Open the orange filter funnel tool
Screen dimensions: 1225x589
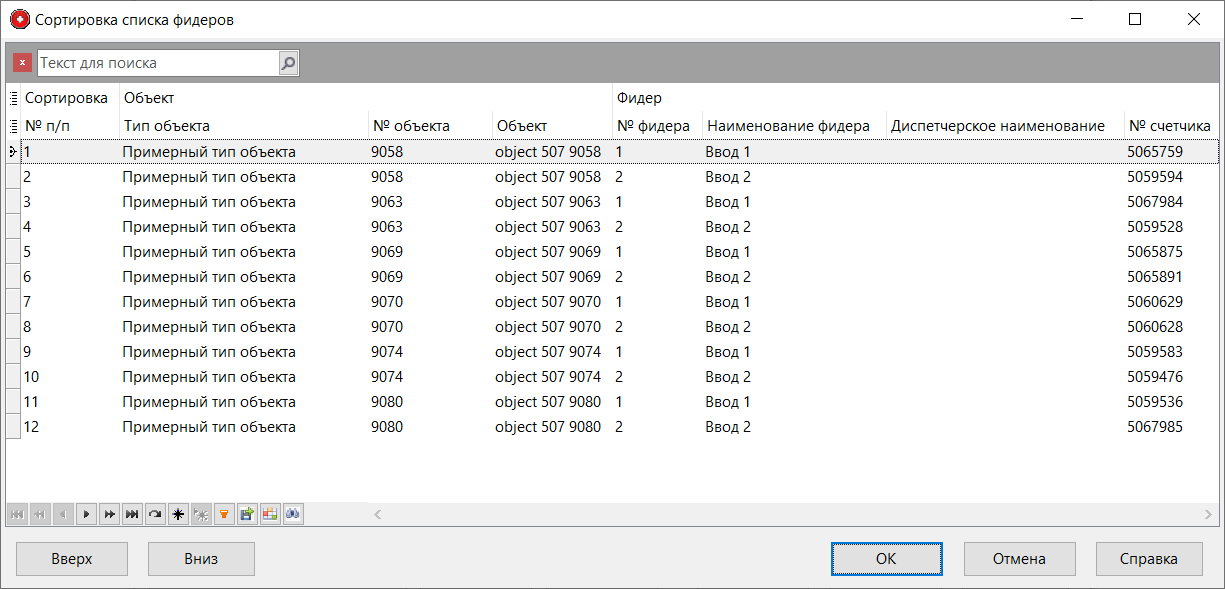pos(224,514)
